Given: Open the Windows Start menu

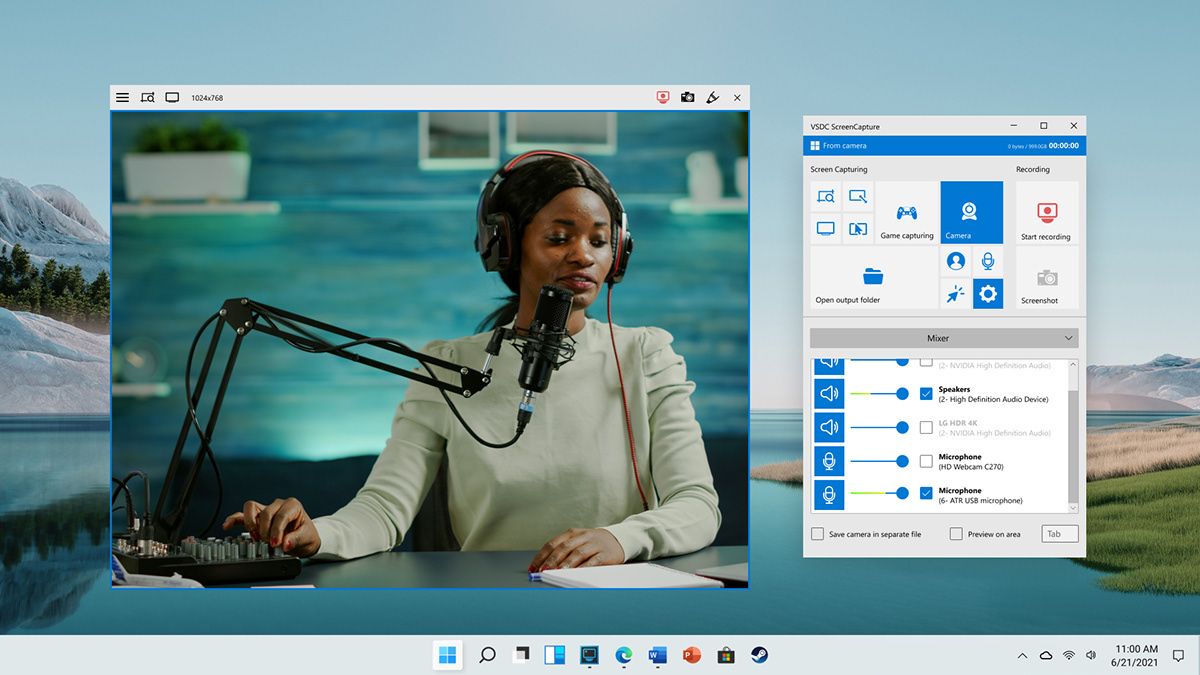Looking at the screenshot, I should click(x=447, y=655).
